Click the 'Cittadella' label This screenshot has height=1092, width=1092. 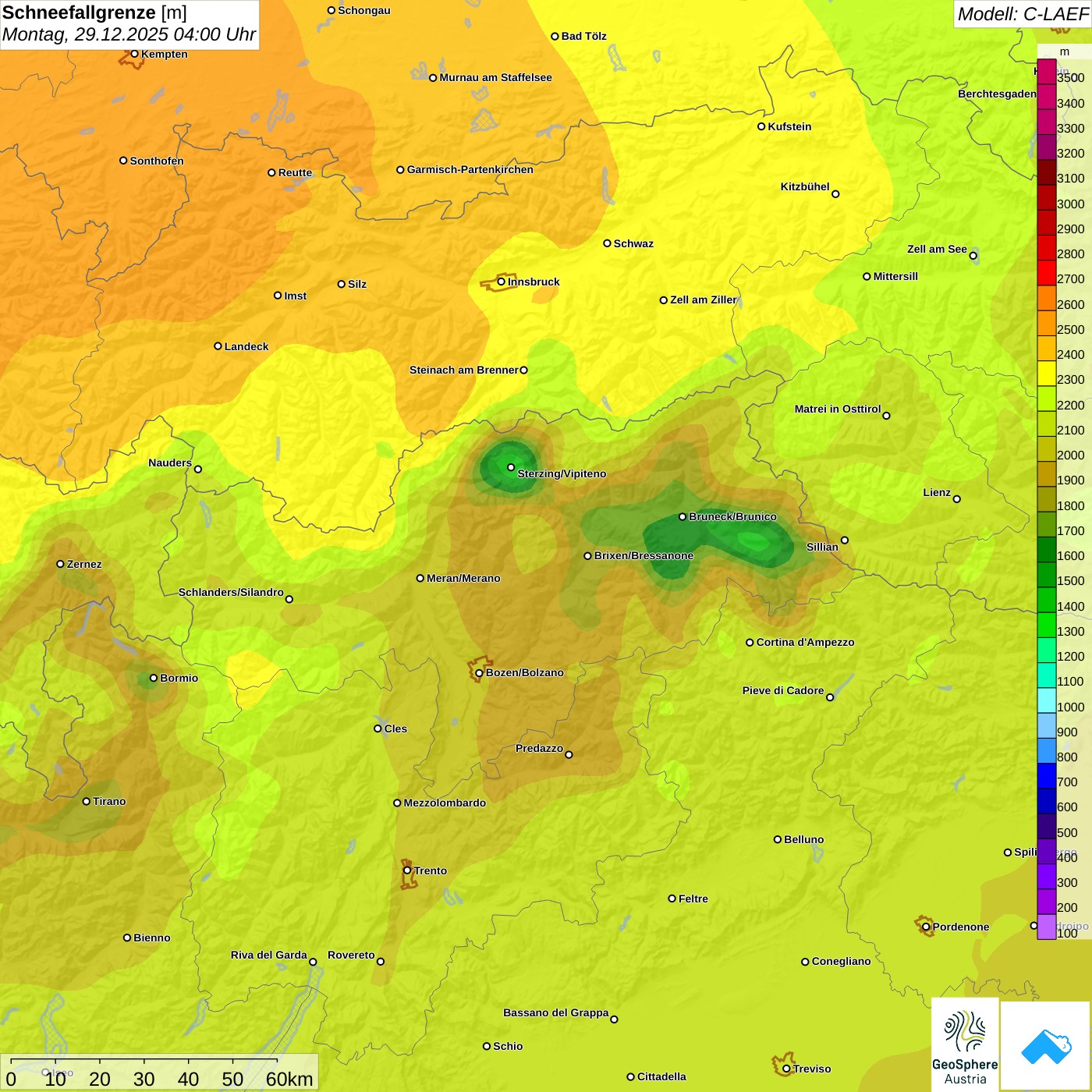pyautogui.click(x=661, y=1077)
